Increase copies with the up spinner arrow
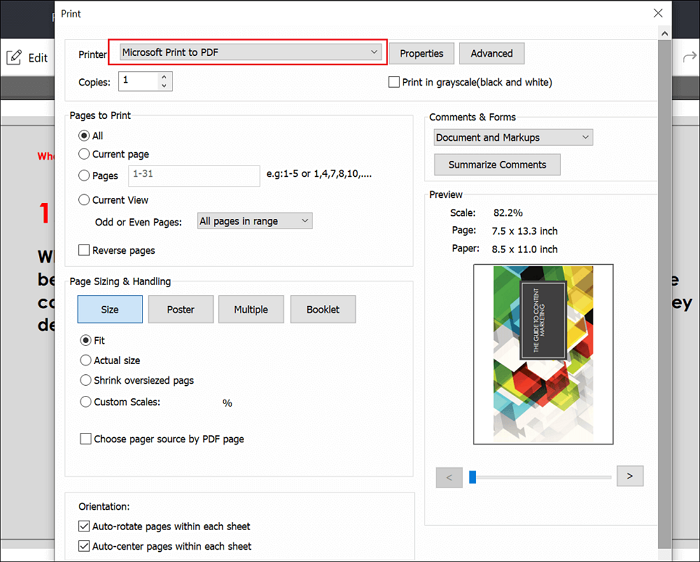 (x=164, y=77)
